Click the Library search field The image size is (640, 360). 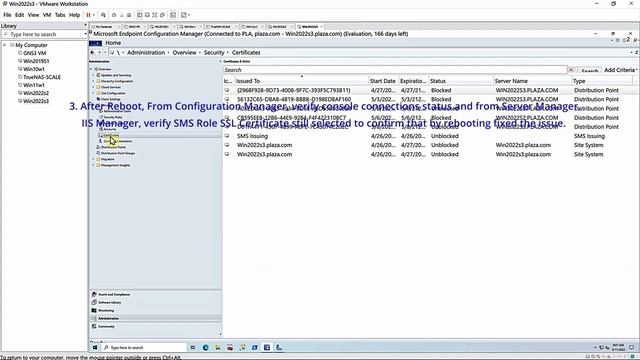[x=44, y=34]
